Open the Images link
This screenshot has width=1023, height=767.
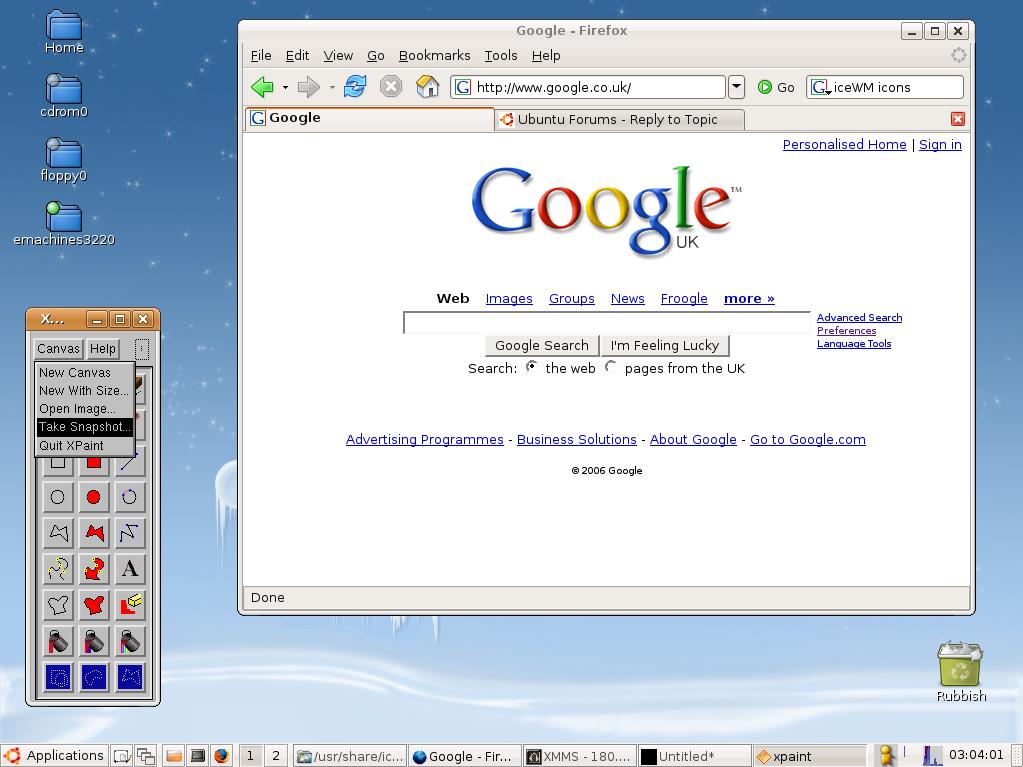click(509, 299)
